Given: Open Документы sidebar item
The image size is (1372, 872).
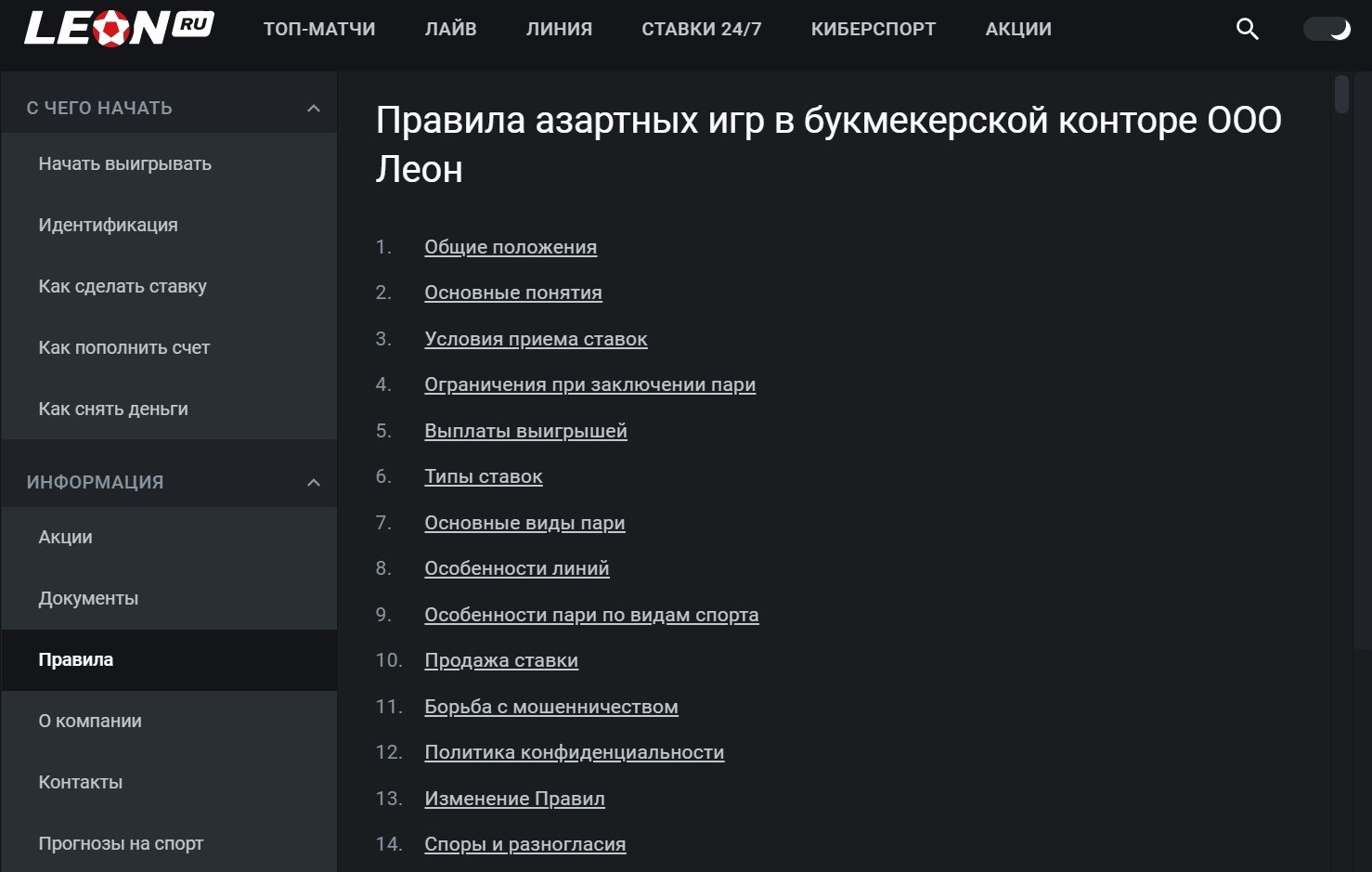Looking at the screenshot, I should pos(169,598).
